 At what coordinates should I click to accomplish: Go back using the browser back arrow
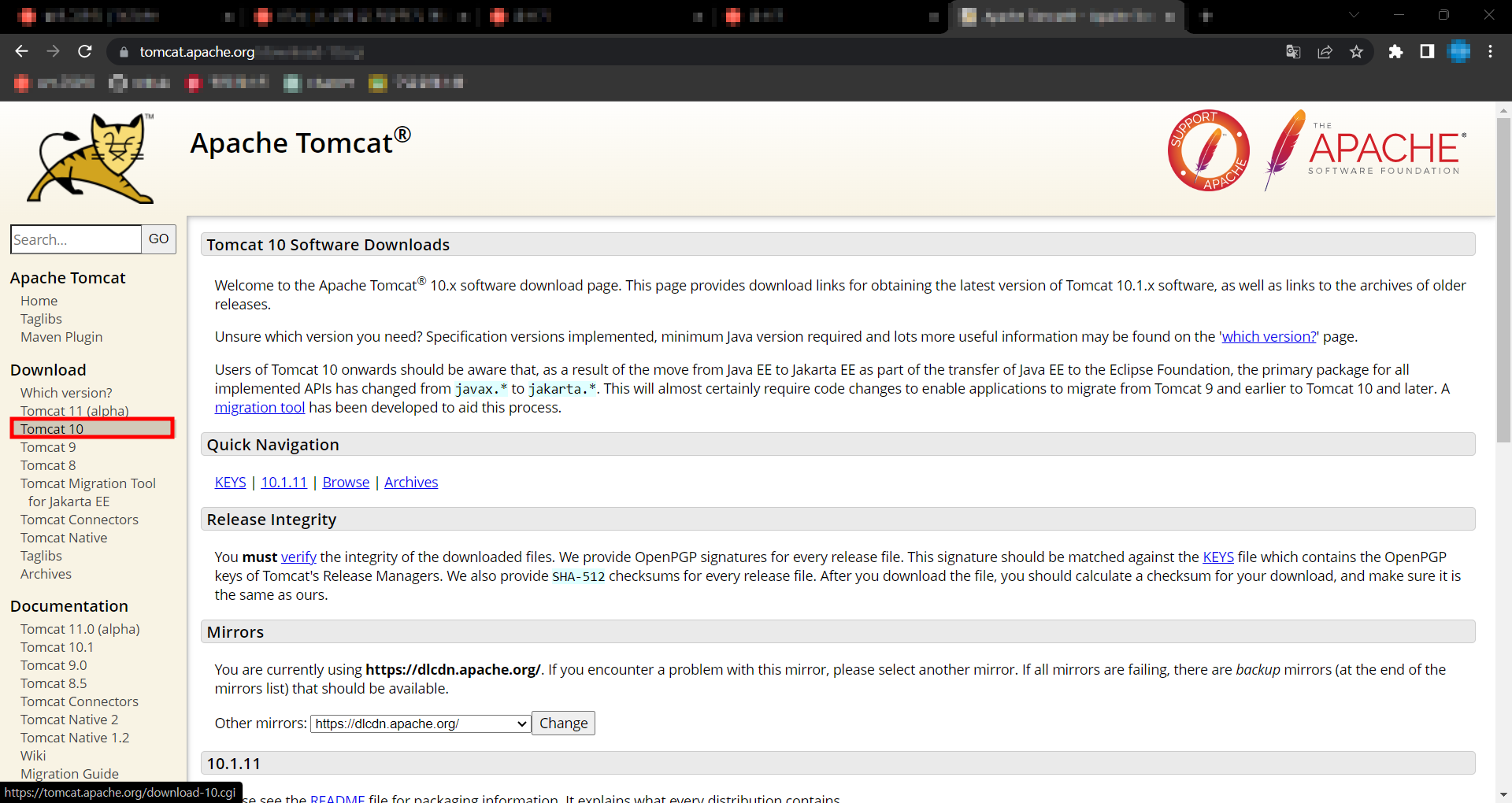click(x=21, y=51)
